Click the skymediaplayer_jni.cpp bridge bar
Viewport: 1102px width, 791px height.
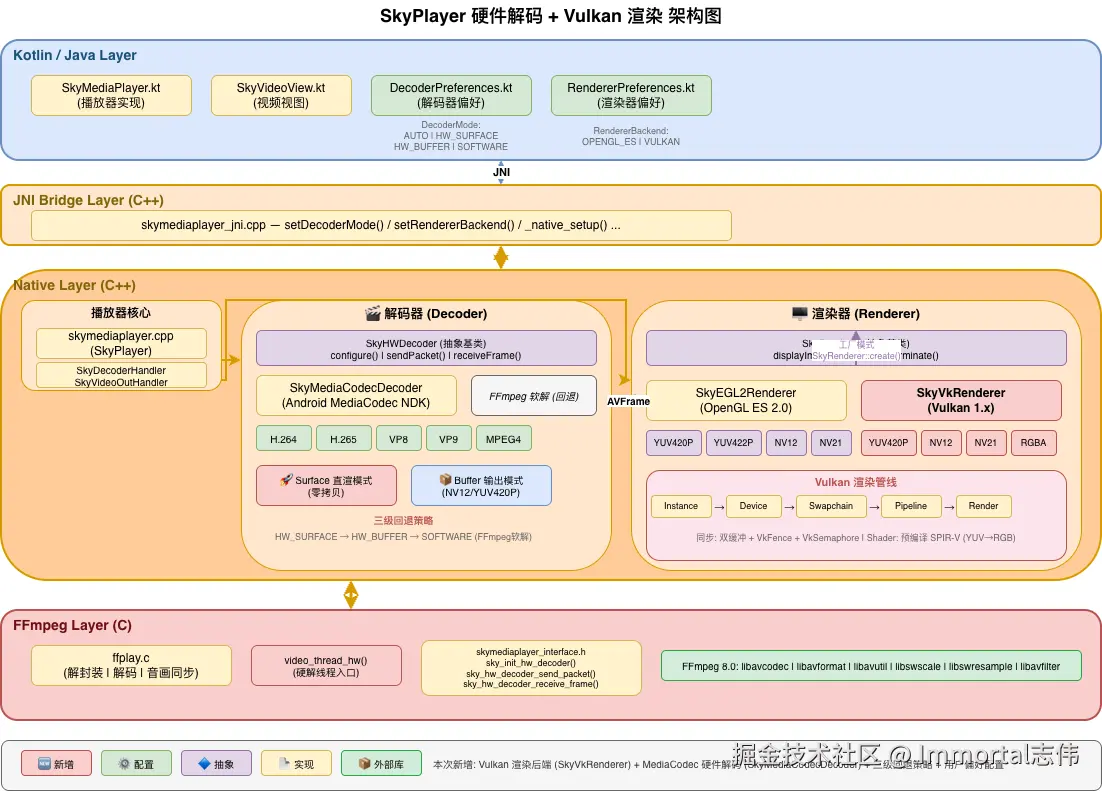[x=380, y=225]
